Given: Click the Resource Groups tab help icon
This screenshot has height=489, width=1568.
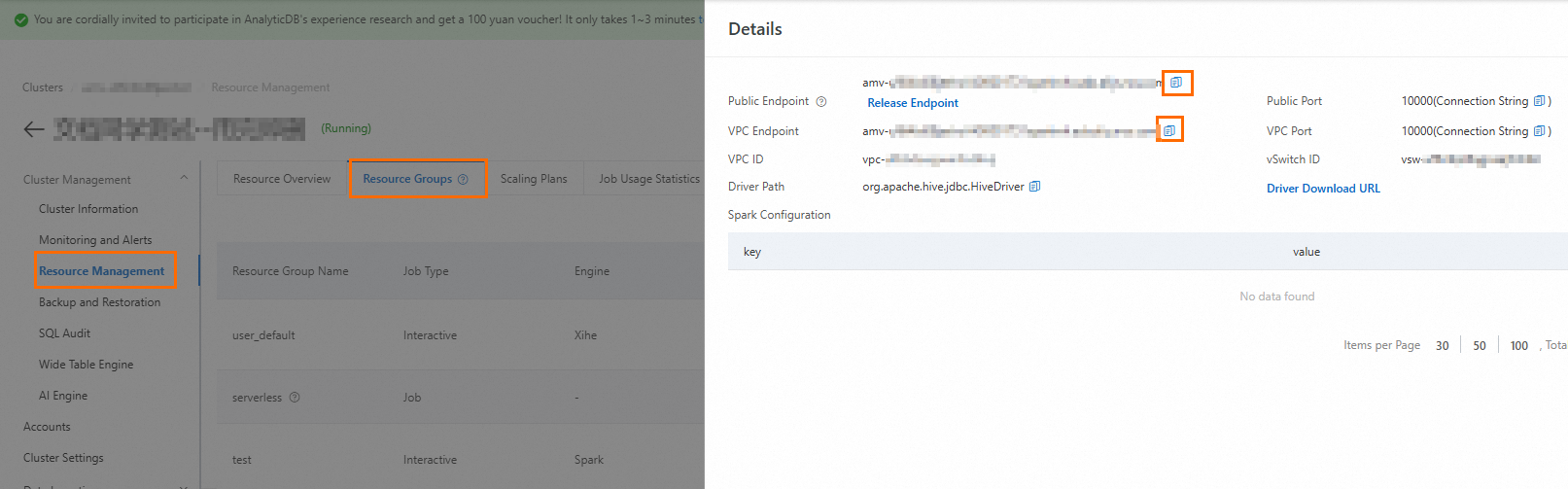Looking at the screenshot, I should (x=463, y=179).
